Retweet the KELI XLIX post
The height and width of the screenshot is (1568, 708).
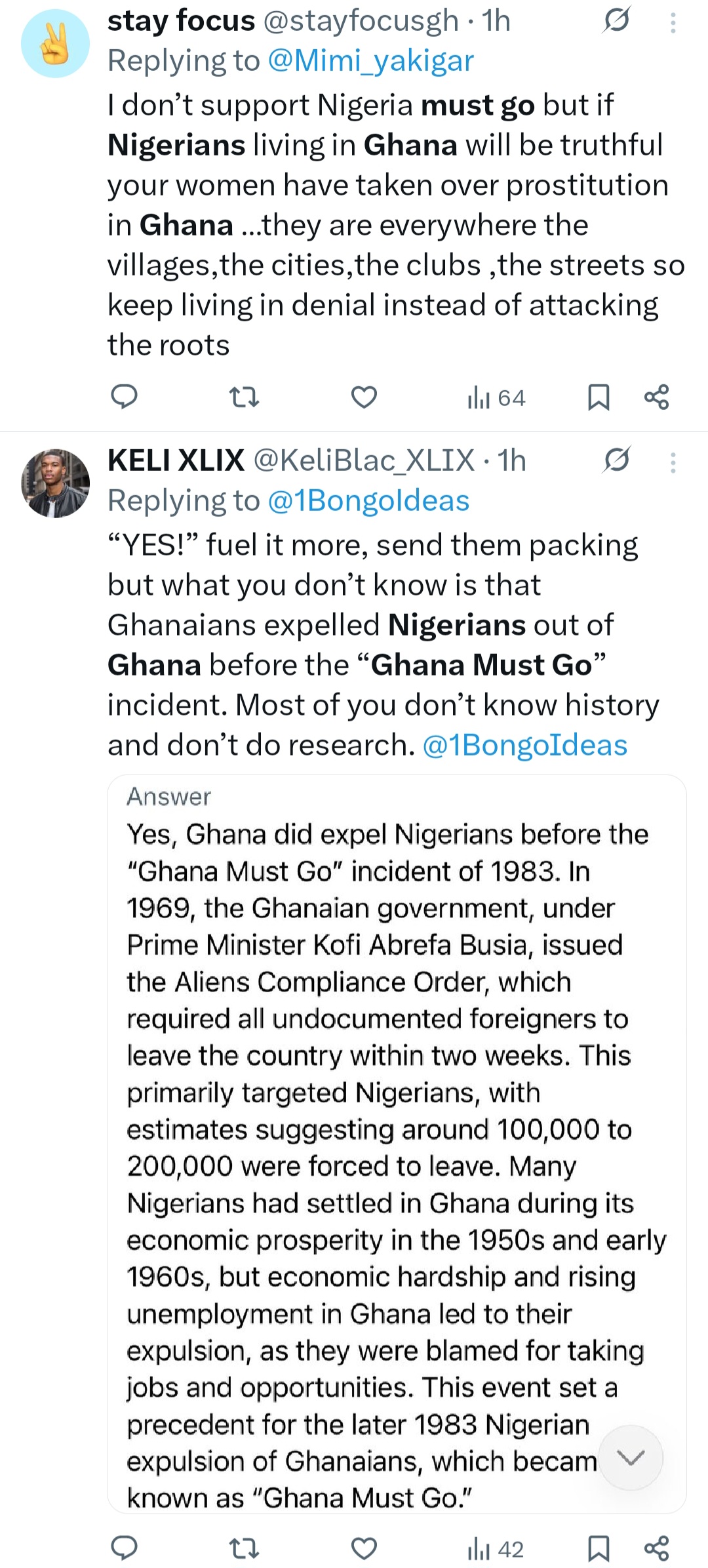pos(243,1548)
